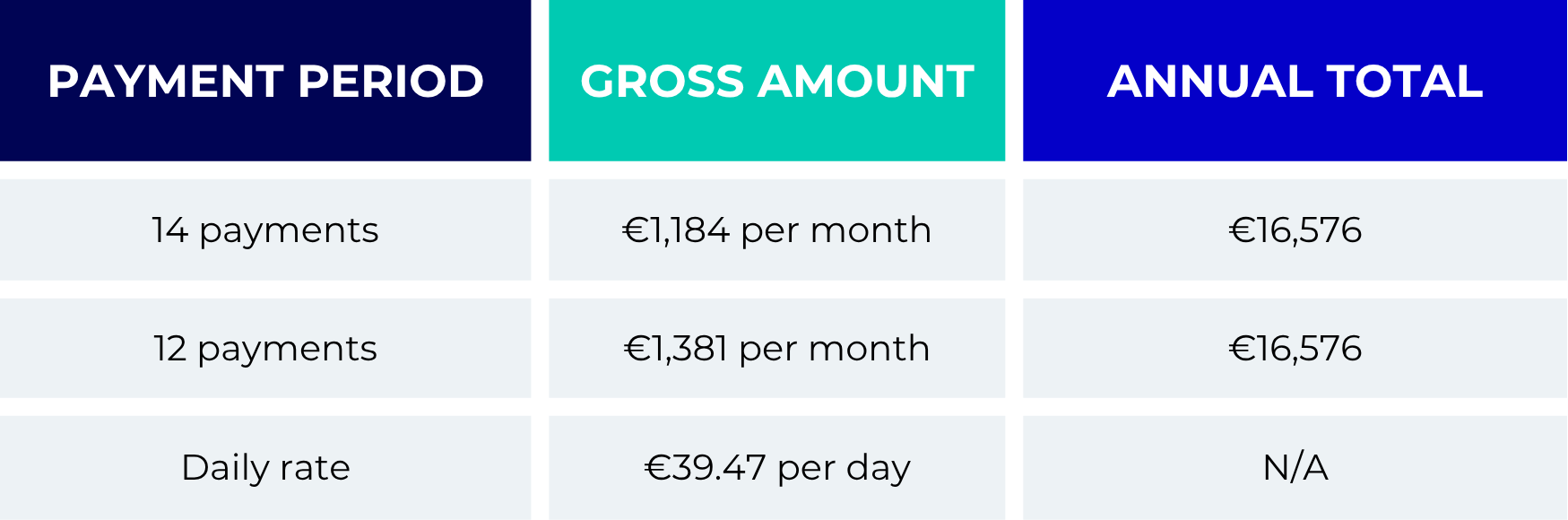Click 'per month' beside €1,381
The height and width of the screenshot is (520, 1568).
[835, 350]
